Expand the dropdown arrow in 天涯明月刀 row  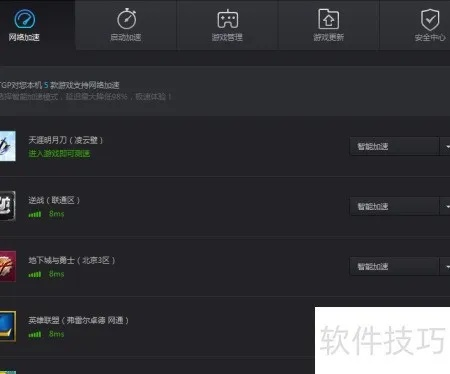coord(445,146)
